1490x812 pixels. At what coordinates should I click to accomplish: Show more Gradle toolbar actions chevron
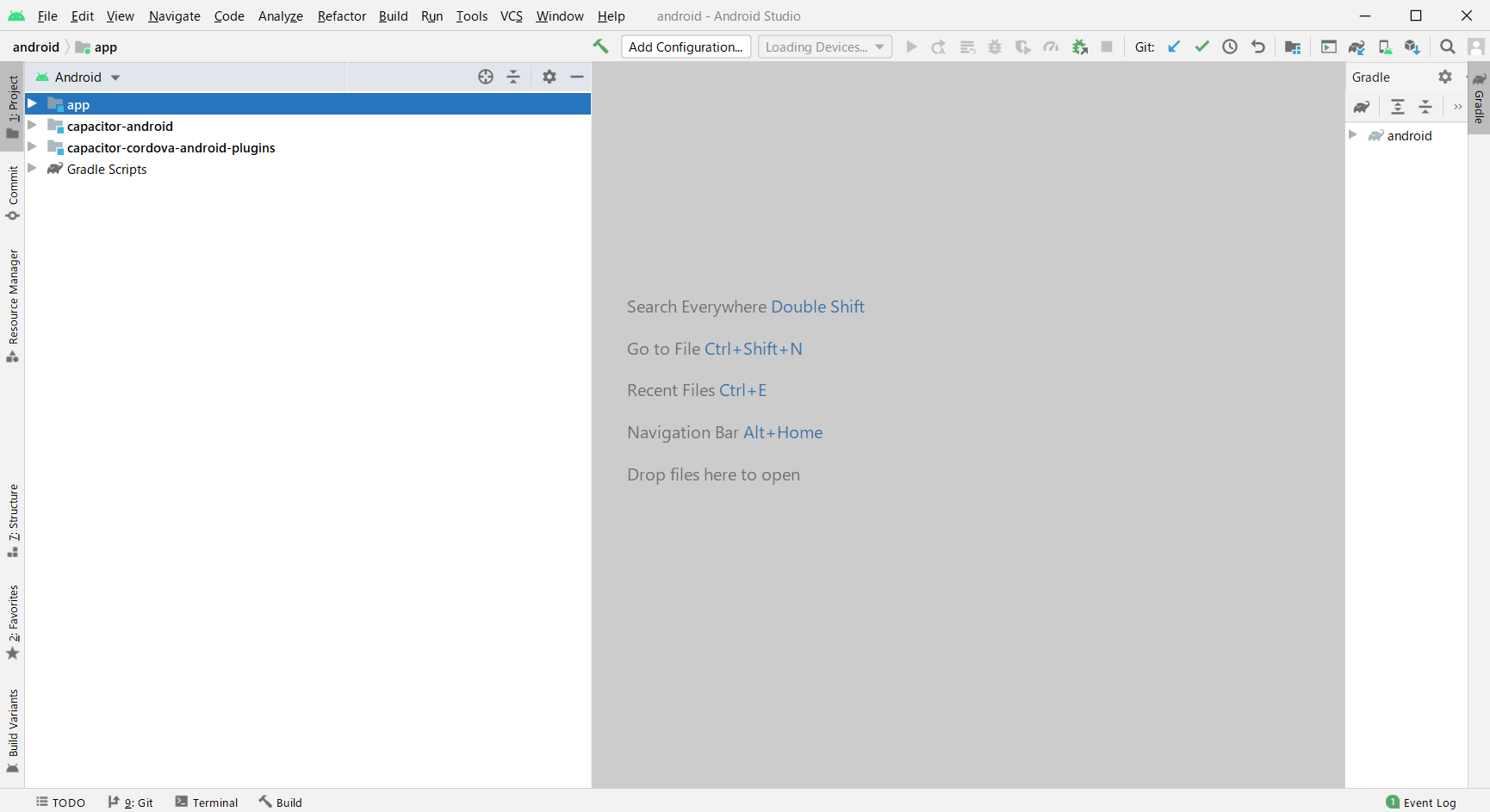pyautogui.click(x=1457, y=107)
